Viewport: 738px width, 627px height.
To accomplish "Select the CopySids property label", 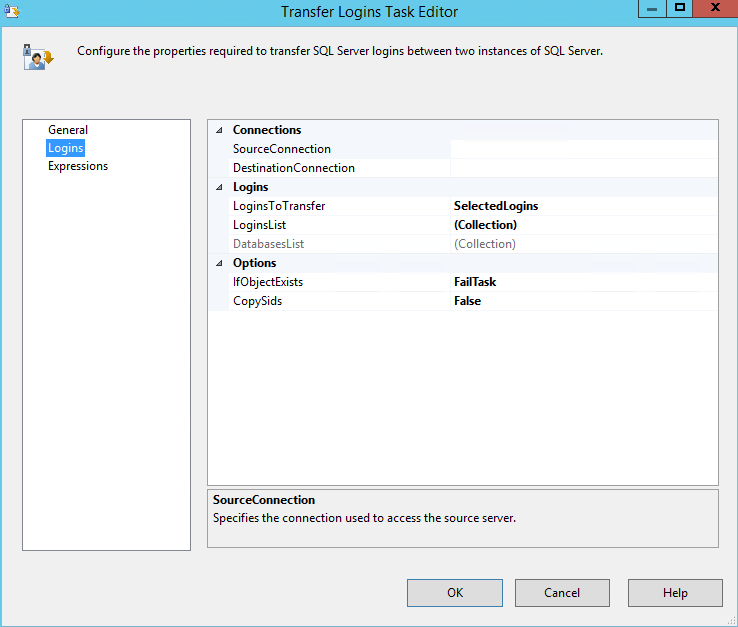I will (x=257, y=301).
